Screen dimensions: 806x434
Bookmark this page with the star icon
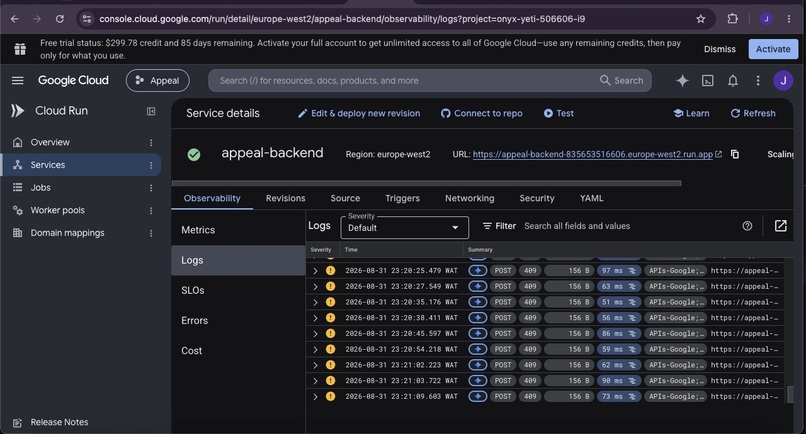(x=700, y=19)
